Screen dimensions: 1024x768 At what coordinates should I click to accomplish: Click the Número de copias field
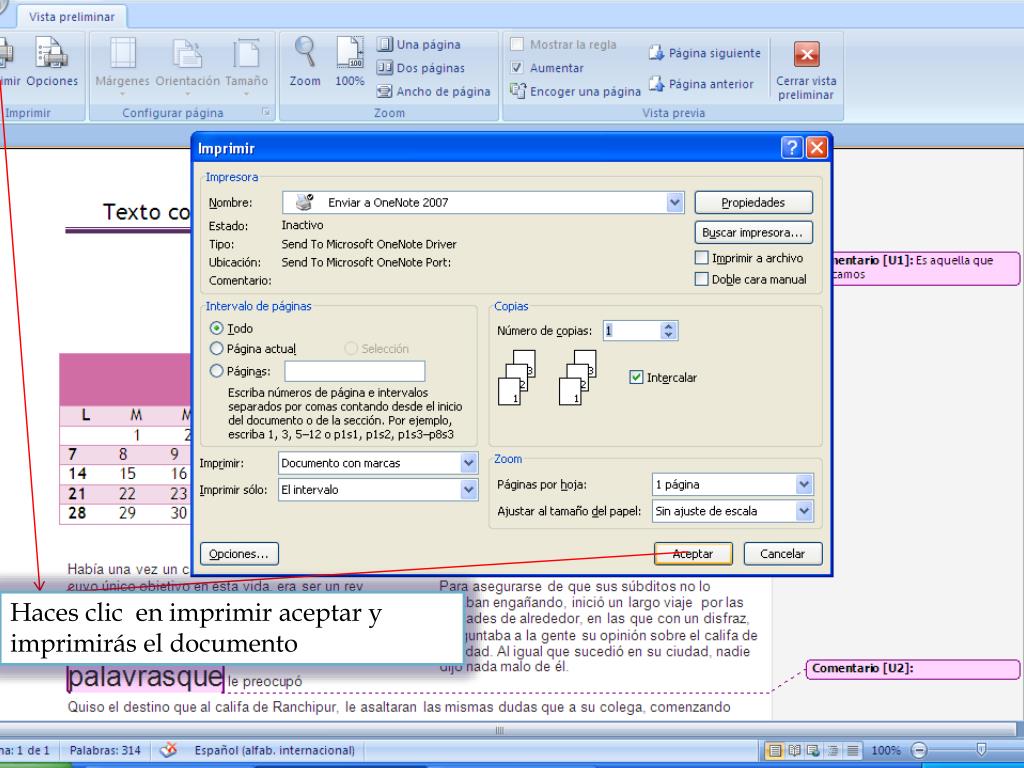632,330
